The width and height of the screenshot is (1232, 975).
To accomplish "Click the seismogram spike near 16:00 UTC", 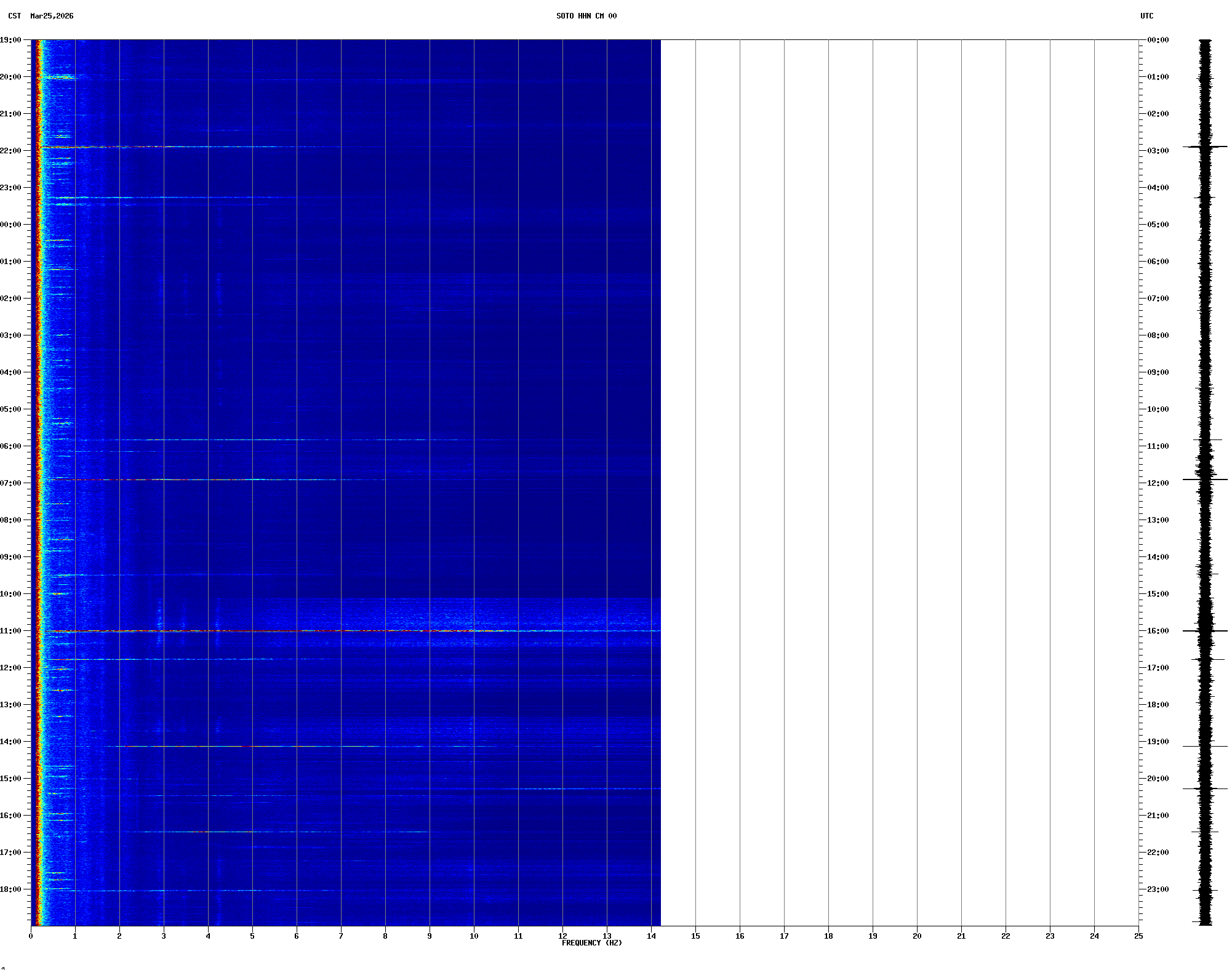I will [1205, 631].
